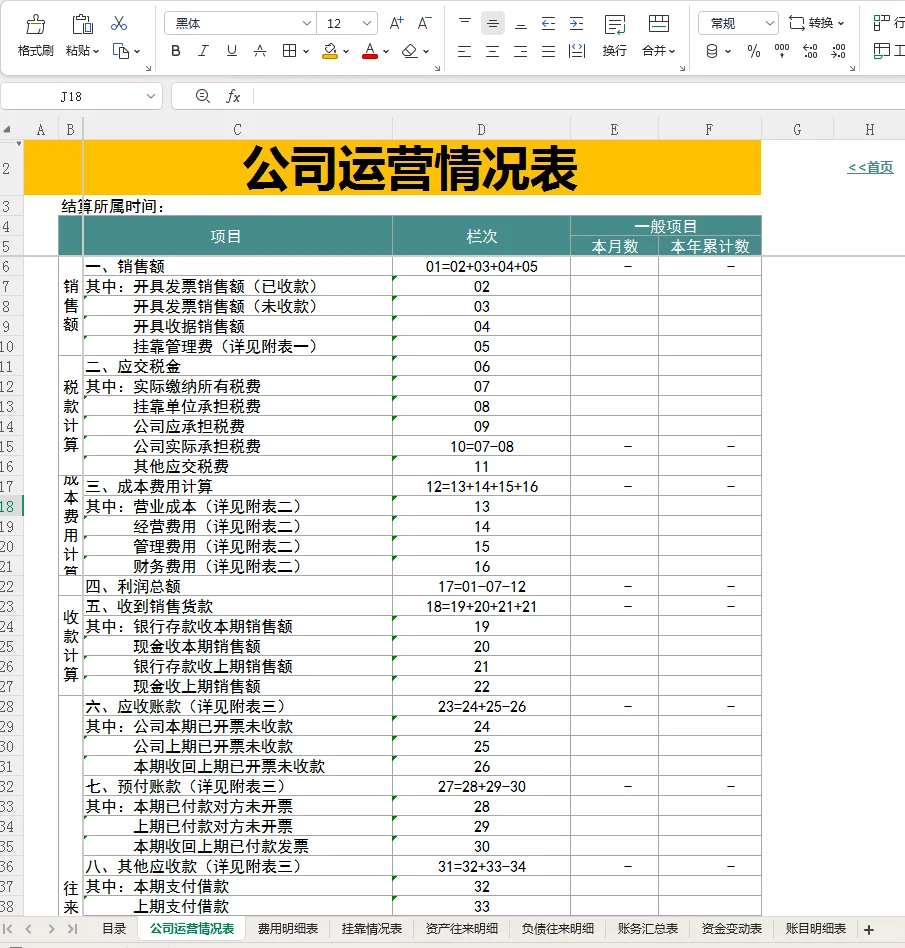The image size is (905, 948).
Task: Apply percent style format
Action: (x=754, y=51)
